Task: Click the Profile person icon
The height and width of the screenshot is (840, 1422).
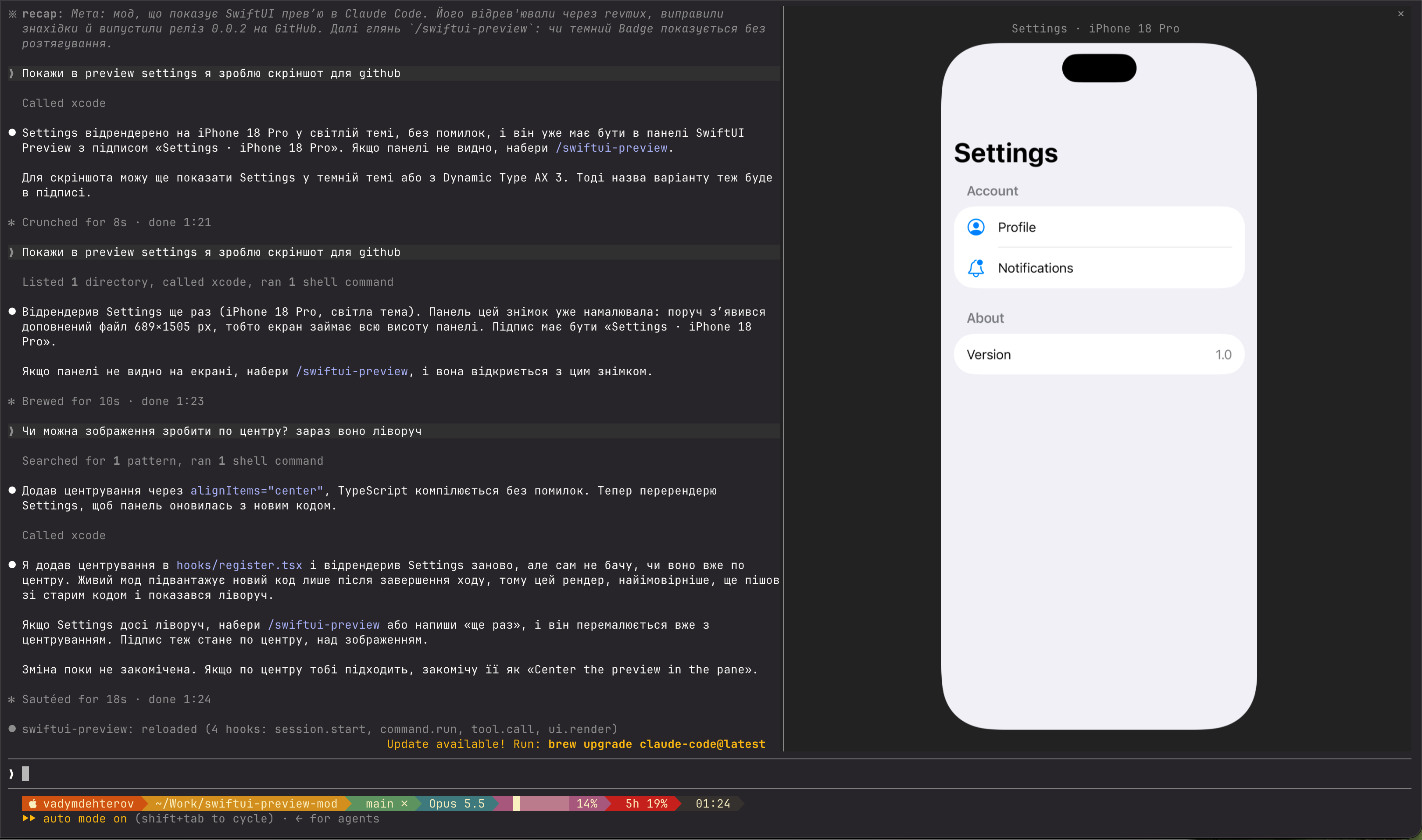Action: (976, 227)
